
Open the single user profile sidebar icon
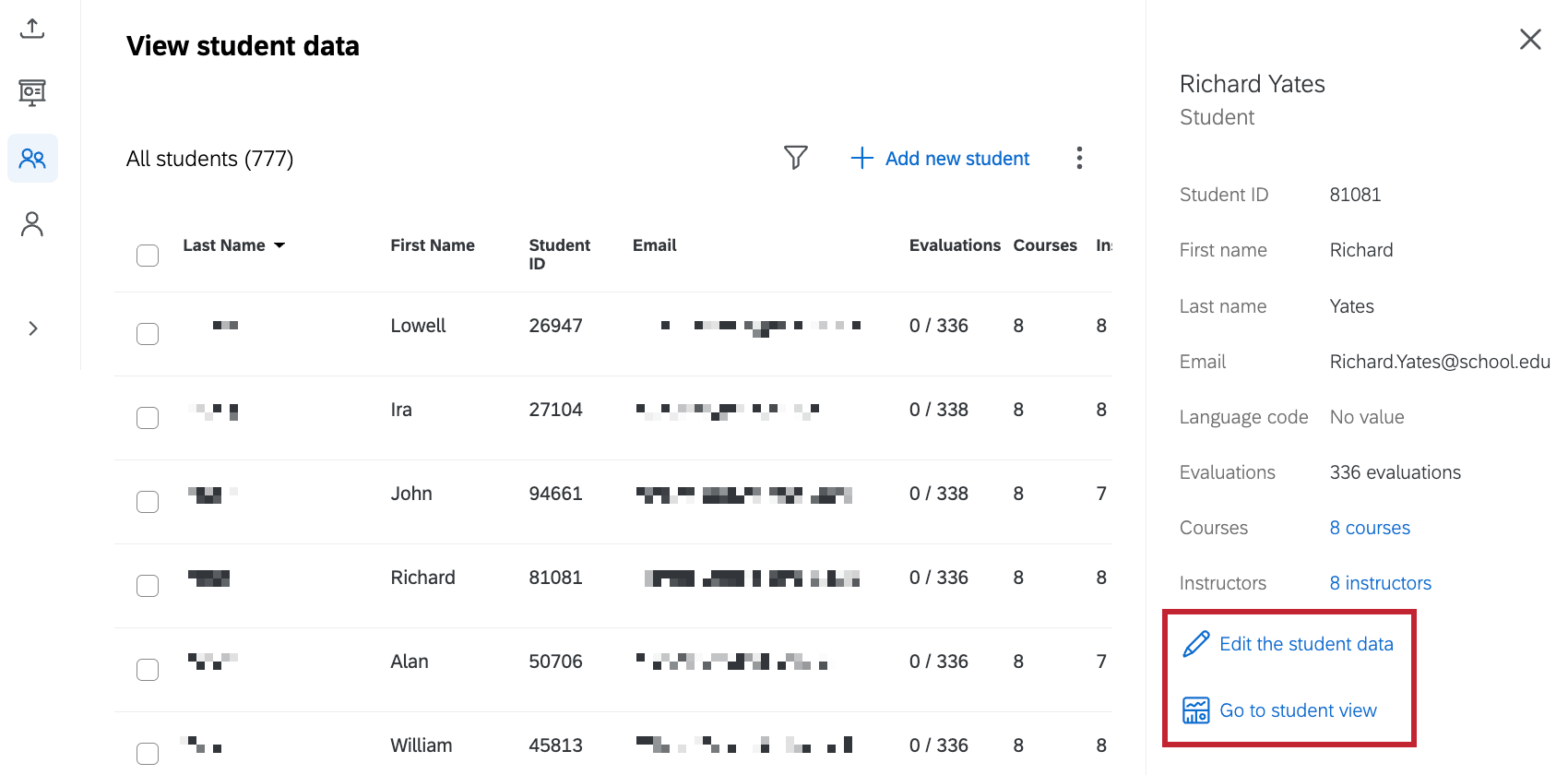click(32, 224)
